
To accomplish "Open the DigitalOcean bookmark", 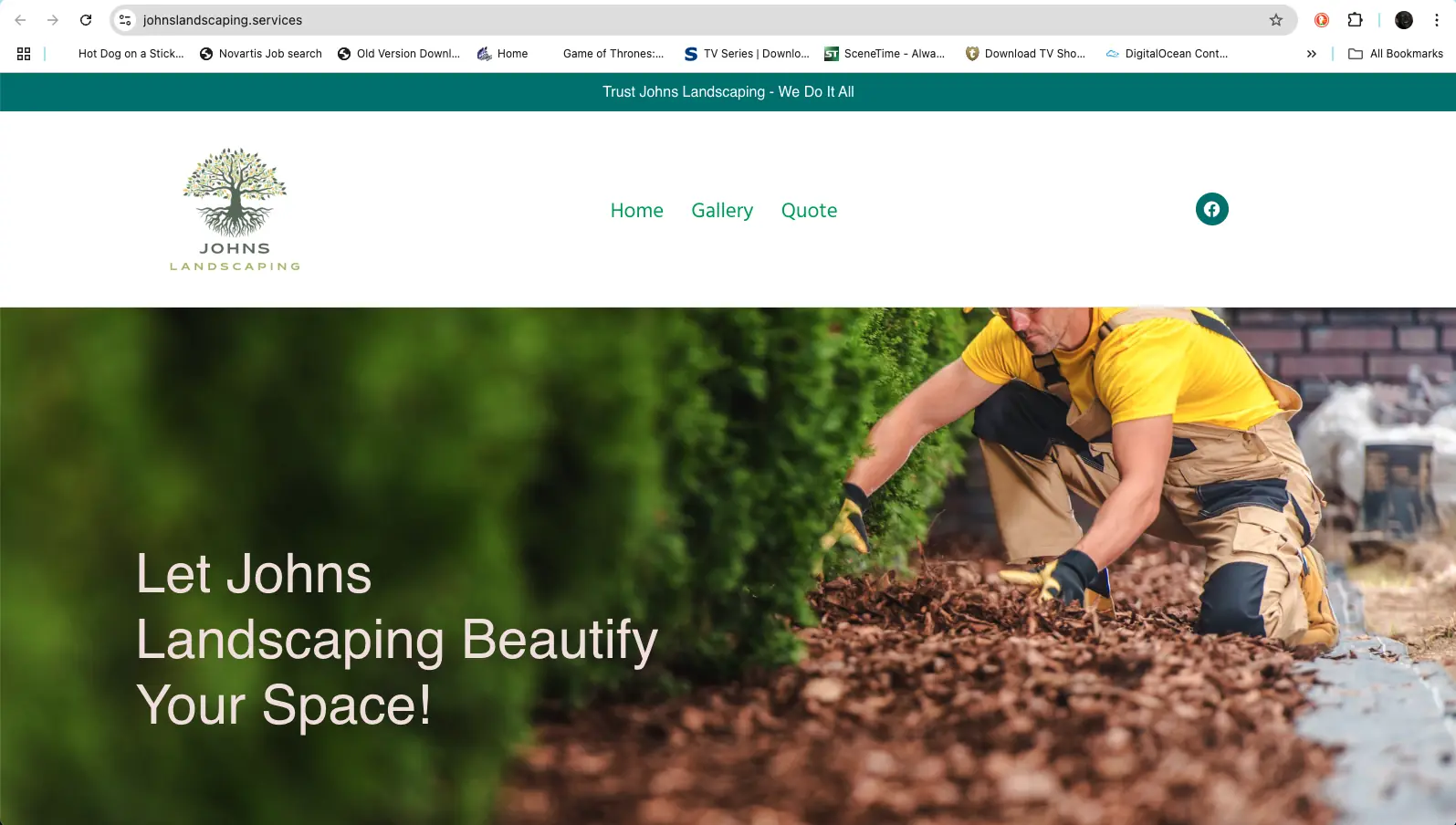I will click(x=1167, y=54).
